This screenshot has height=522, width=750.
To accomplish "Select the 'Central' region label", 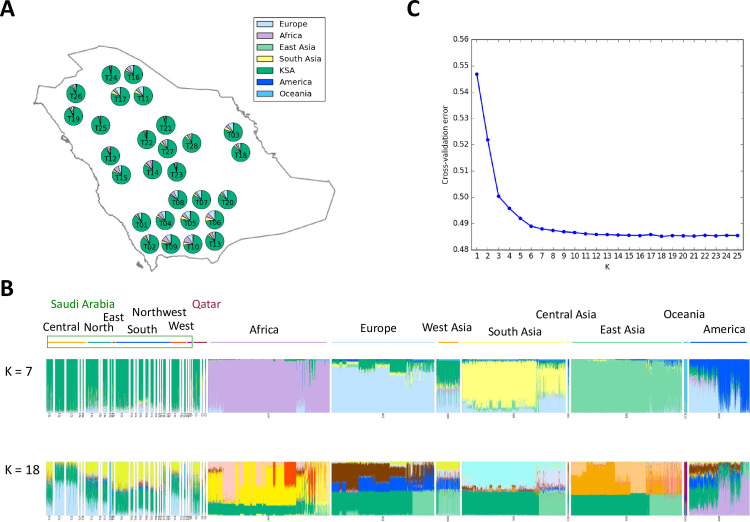I will point(61,327).
